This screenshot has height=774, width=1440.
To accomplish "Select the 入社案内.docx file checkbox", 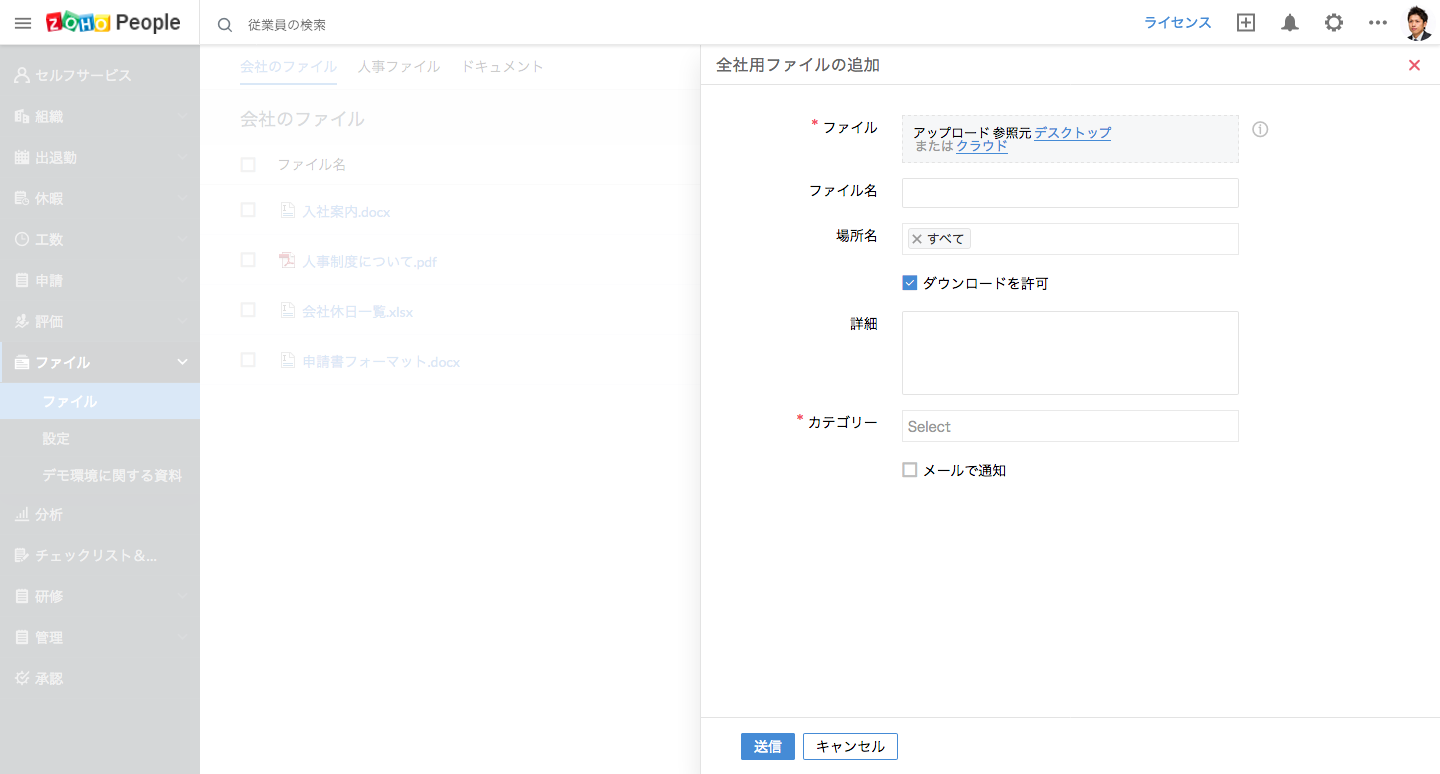I will click(x=248, y=210).
